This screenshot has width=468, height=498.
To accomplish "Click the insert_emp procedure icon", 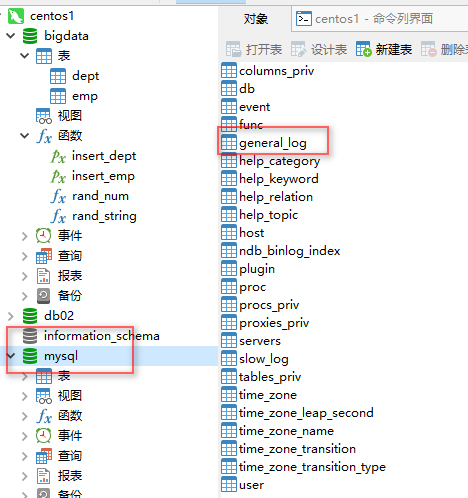I will (58, 176).
